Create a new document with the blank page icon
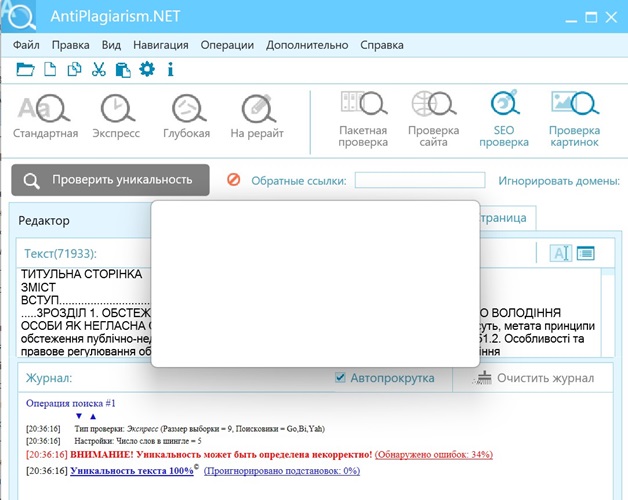628x500 pixels. coord(50,69)
